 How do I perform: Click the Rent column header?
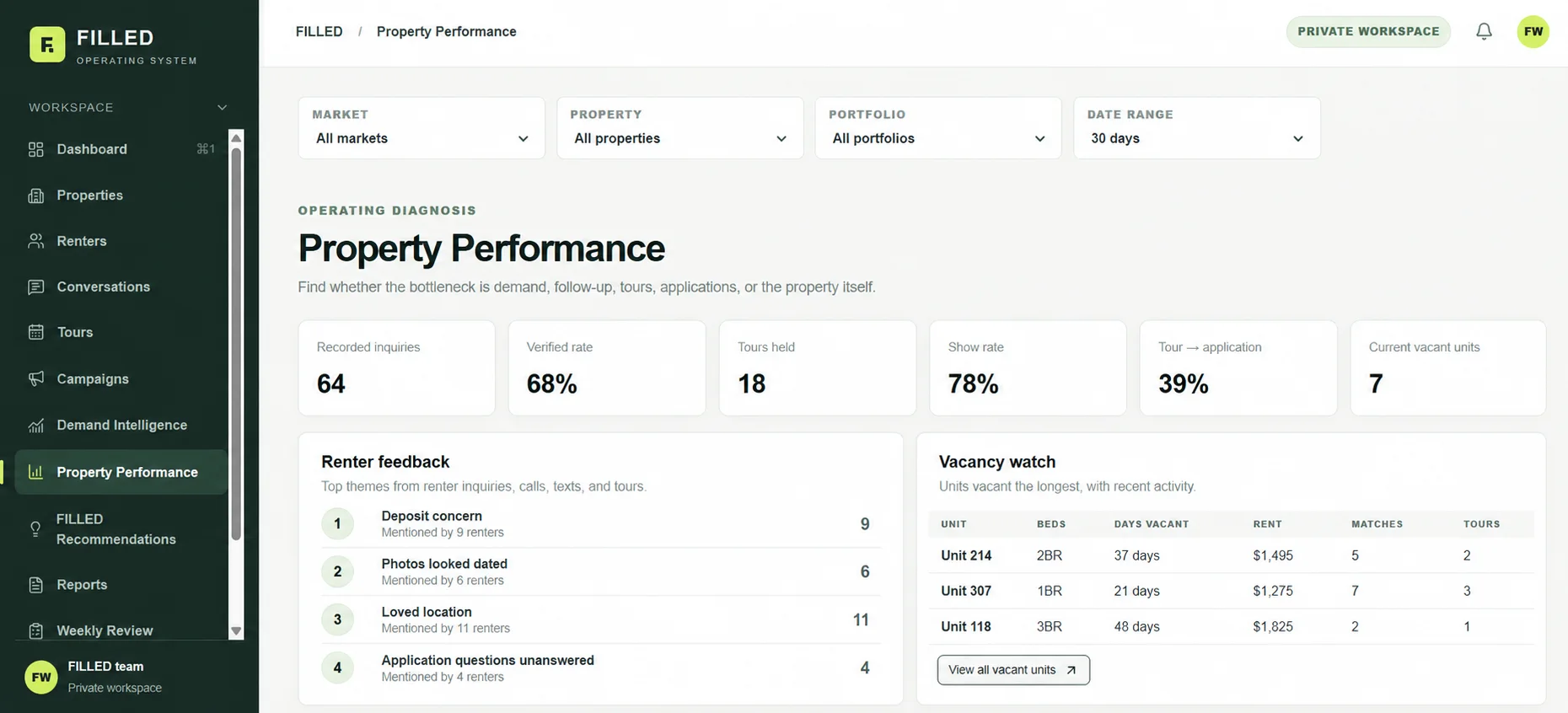point(1267,524)
